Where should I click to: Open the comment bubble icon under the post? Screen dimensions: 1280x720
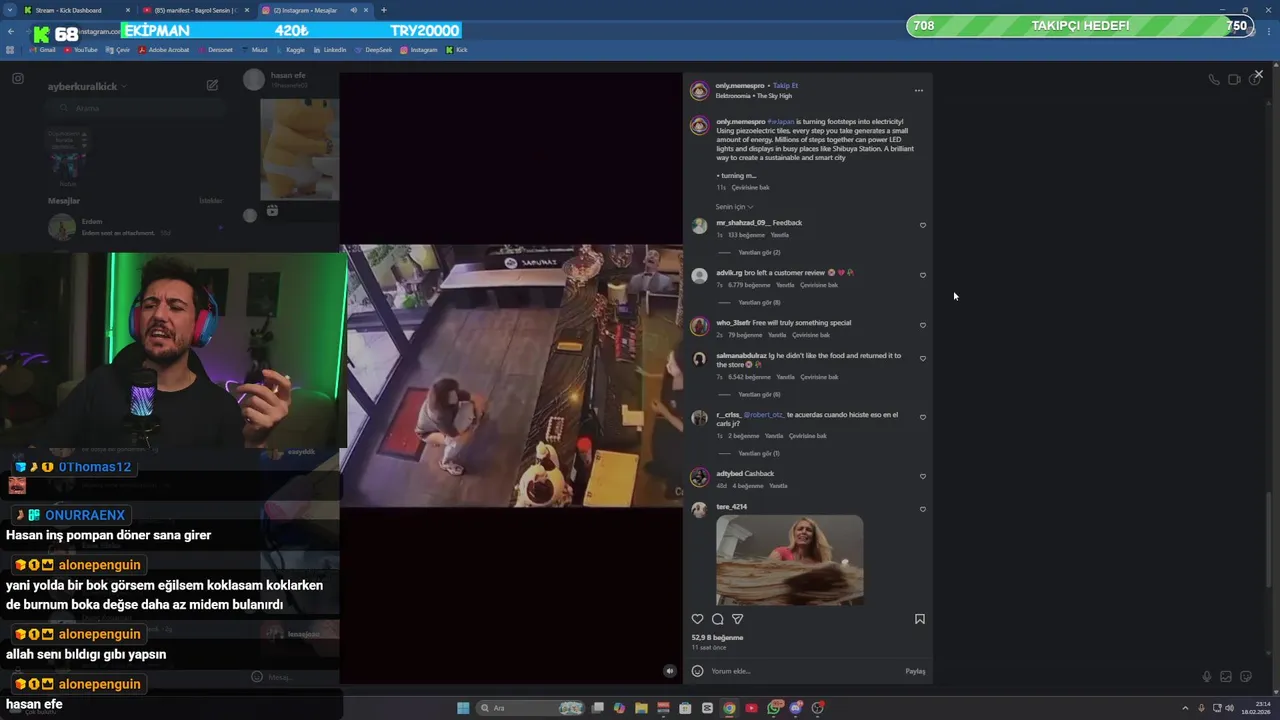(717, 619)
